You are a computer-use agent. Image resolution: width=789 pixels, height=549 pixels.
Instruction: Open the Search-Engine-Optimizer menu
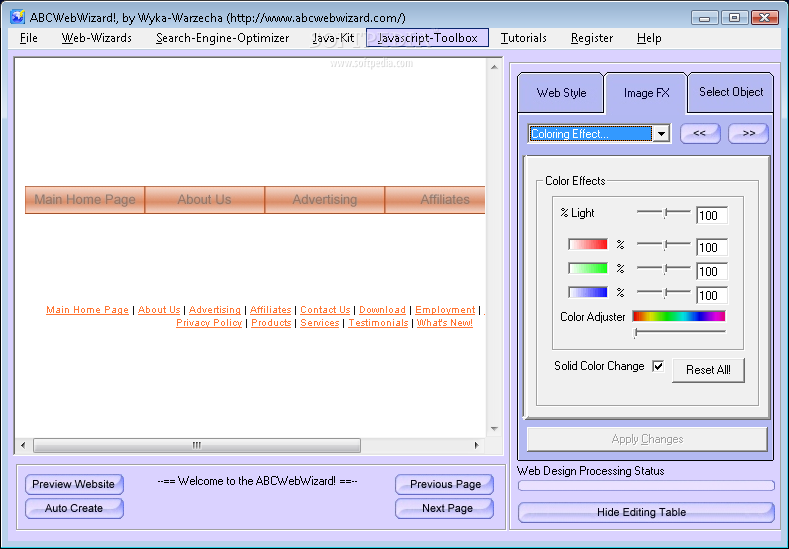(x=222, y=38)
